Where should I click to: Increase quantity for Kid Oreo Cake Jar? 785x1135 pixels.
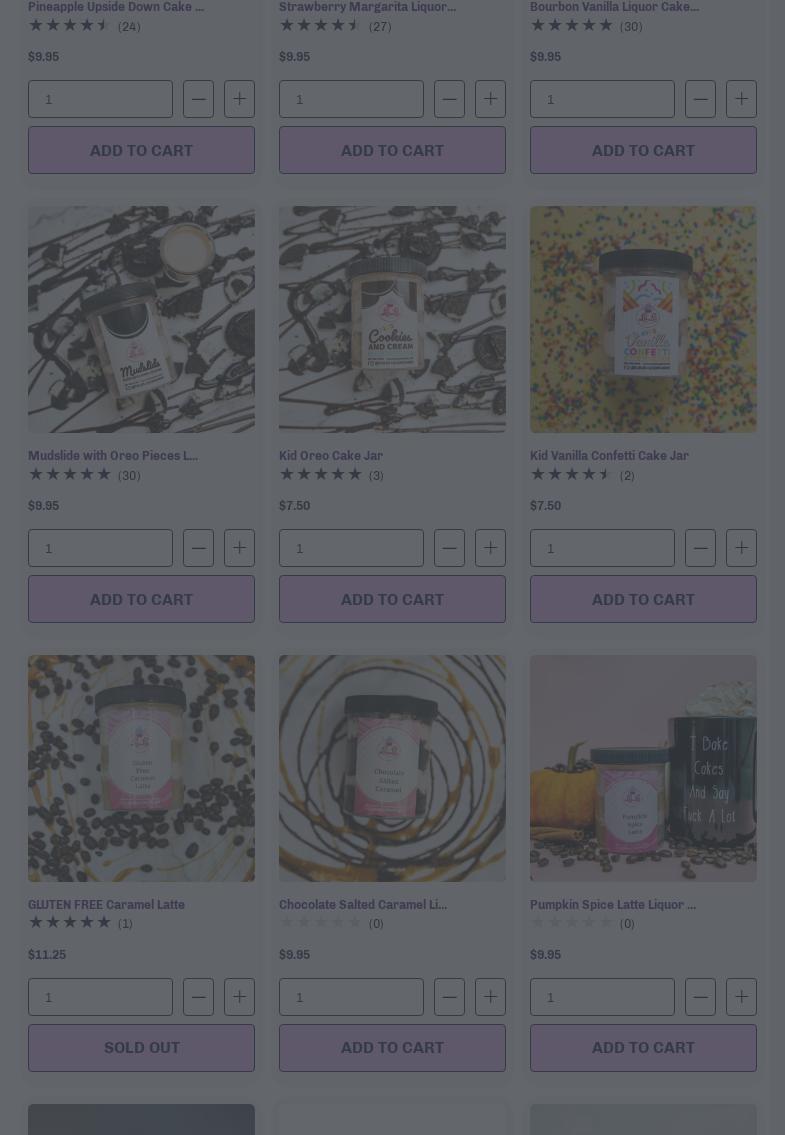(490, 548)
